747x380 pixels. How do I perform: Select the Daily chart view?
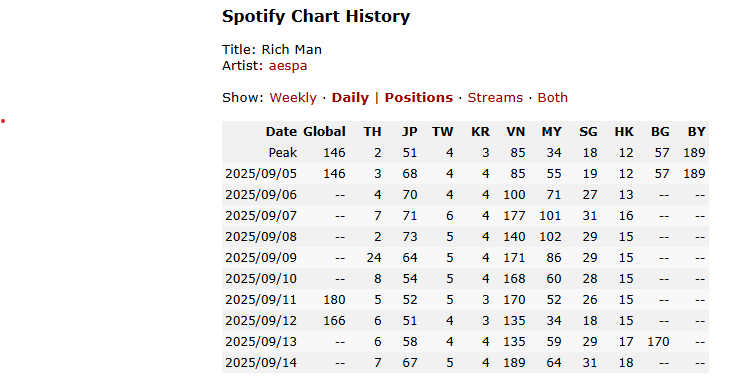pos(350,98)
